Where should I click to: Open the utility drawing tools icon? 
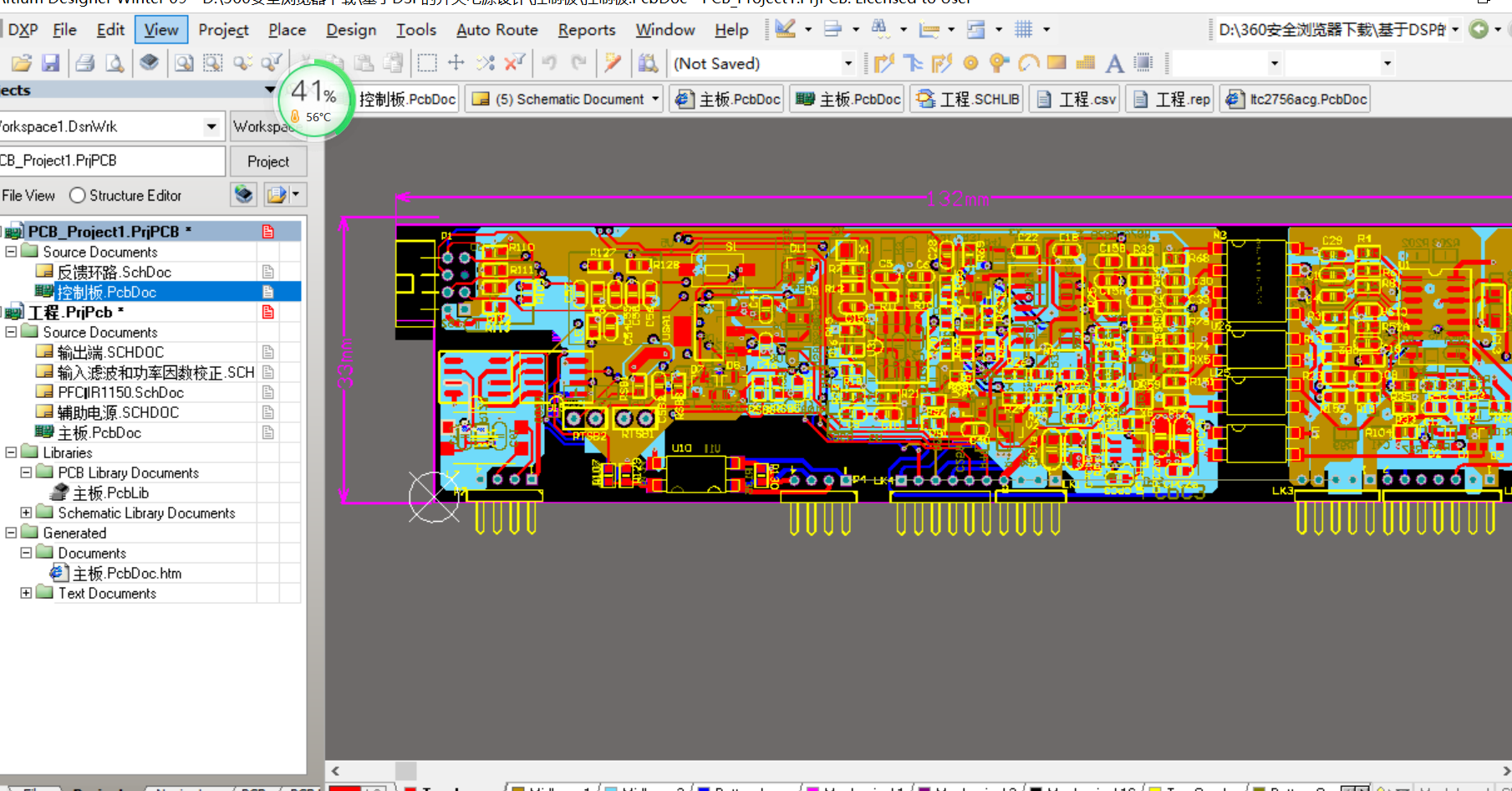click(785, 29)
